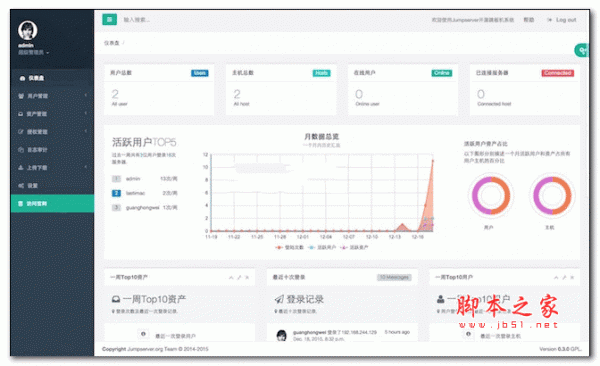This screenshot has width=600, height=366.
Task: Click the 10 Messages badge
Action: coord(394,278)
